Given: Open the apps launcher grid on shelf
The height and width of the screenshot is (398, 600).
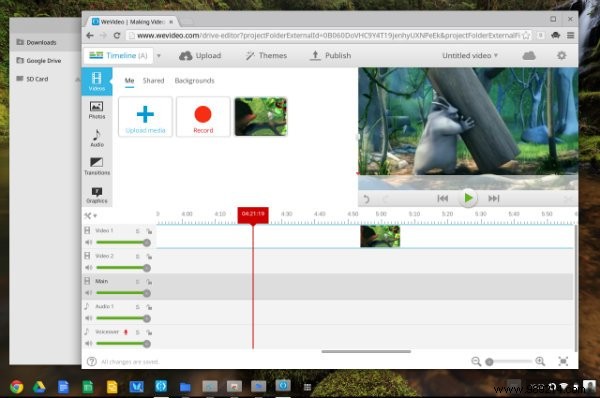Looking at the screenshot, I should click(307, 387).
